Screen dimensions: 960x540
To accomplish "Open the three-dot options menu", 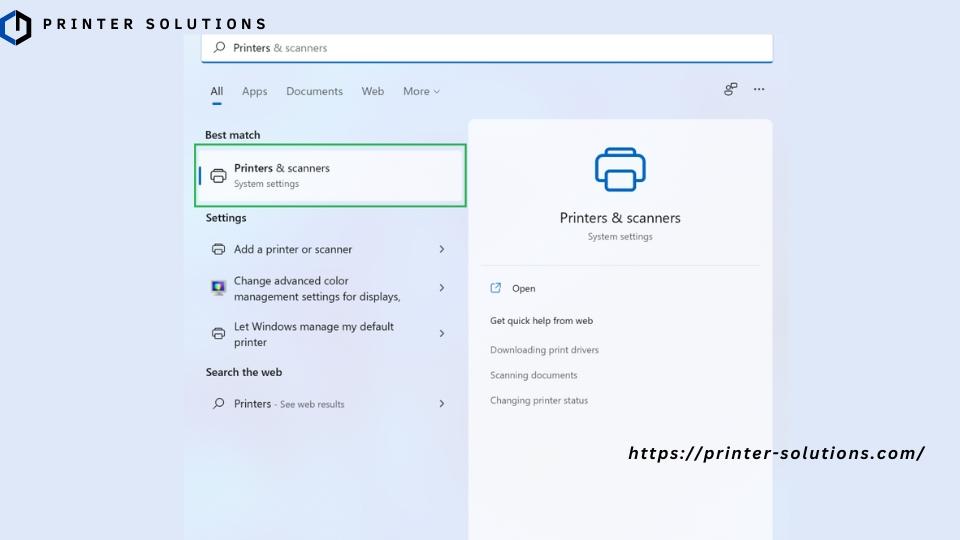I will click(759, 89).
